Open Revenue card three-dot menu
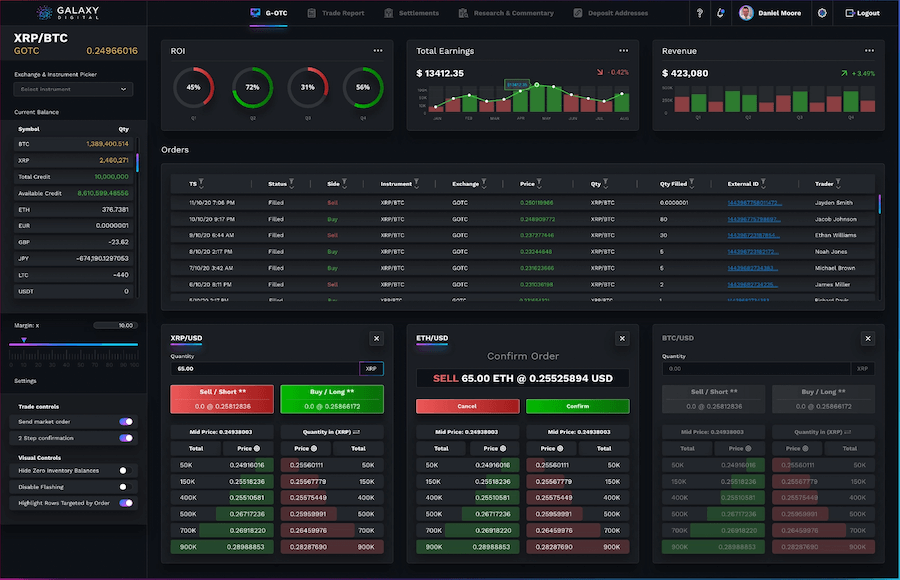 coord(869,51)
